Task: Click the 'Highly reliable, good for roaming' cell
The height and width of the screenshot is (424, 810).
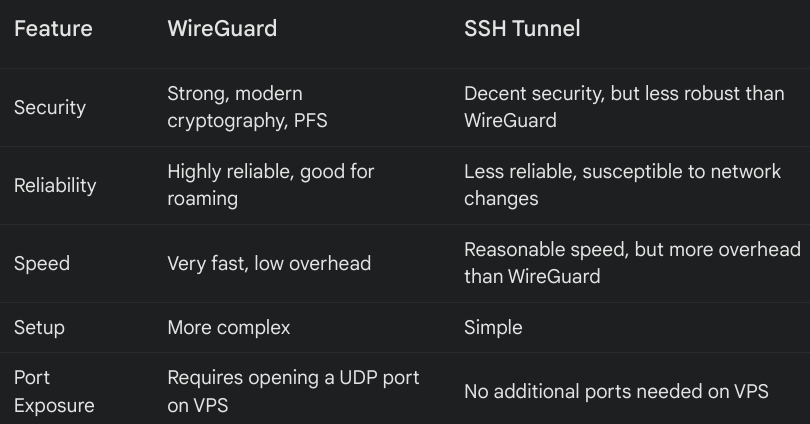Action: (270, 185)
